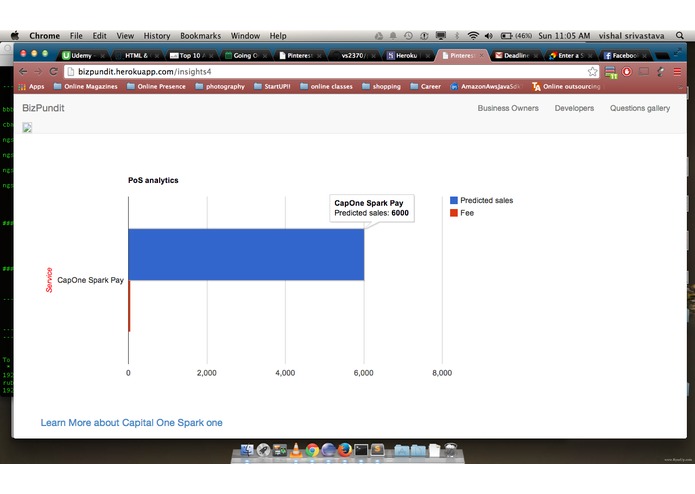Open the Chrome application menu

tap(44, 36)
